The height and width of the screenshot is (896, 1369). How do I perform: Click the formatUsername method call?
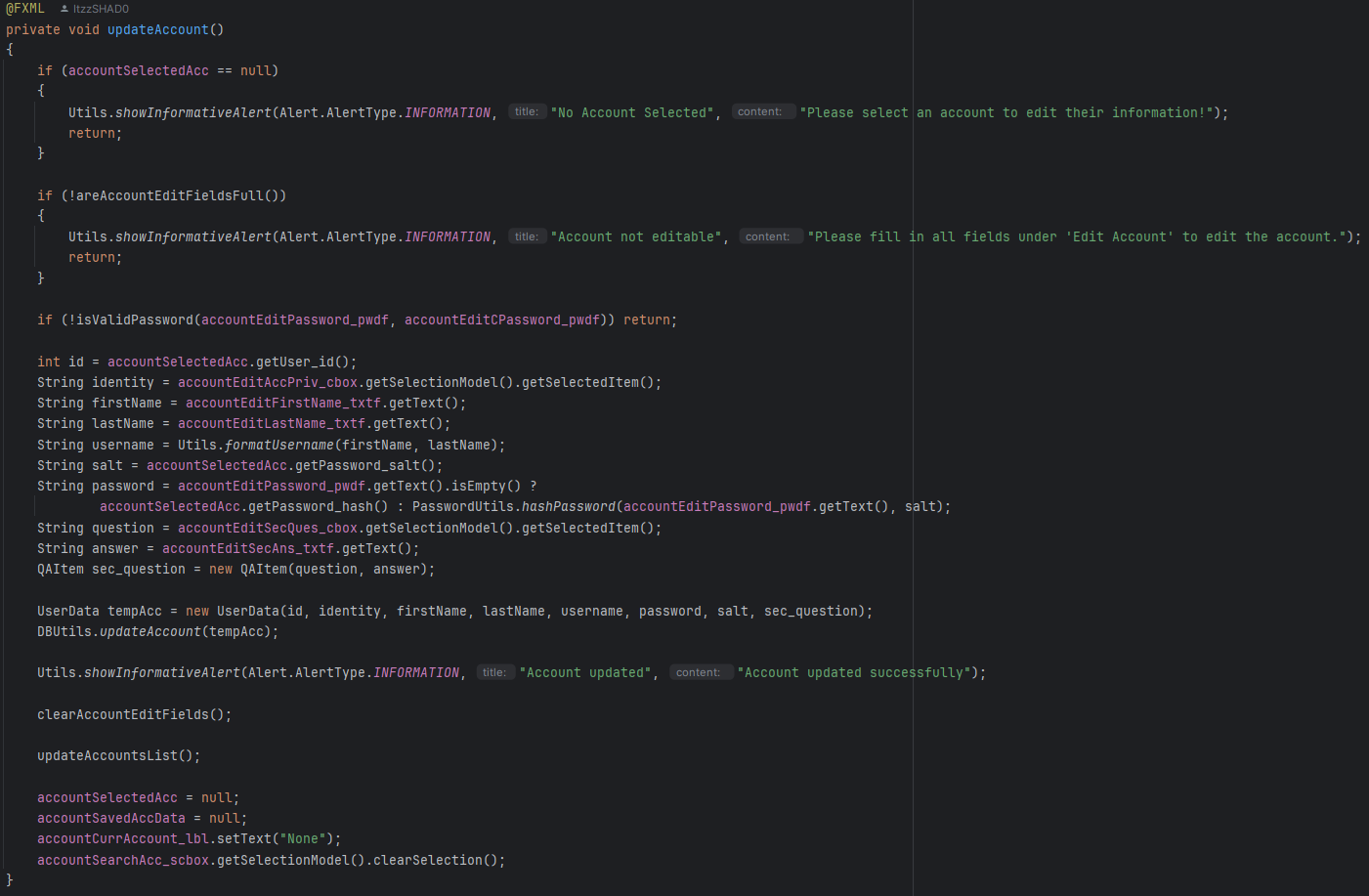(x=278, y=445)
